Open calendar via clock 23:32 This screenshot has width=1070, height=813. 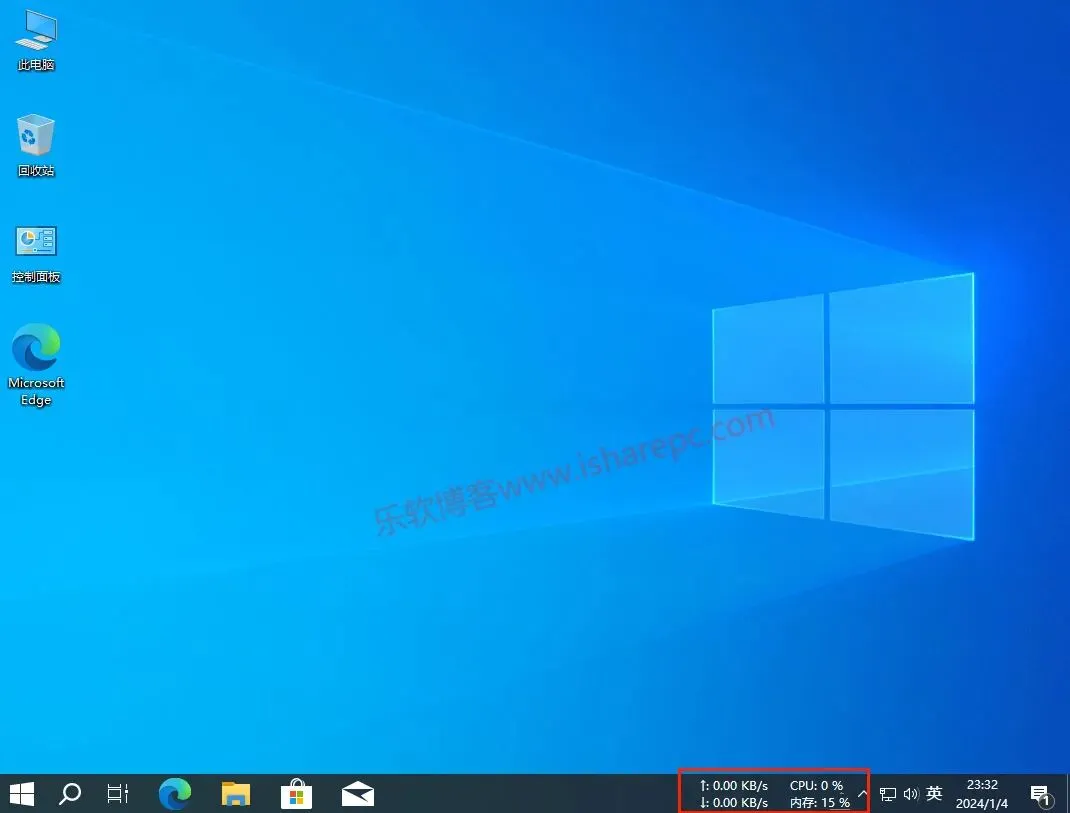982,794
